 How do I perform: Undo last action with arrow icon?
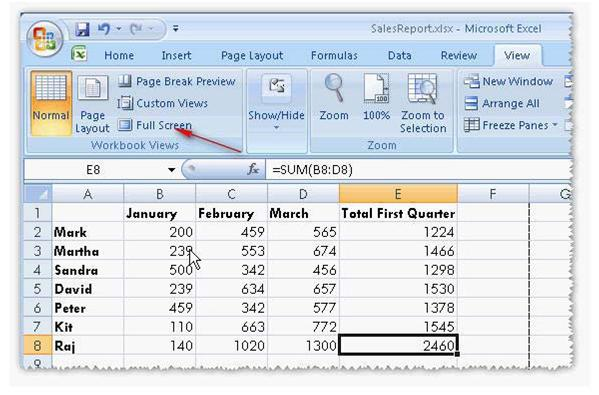104,29
